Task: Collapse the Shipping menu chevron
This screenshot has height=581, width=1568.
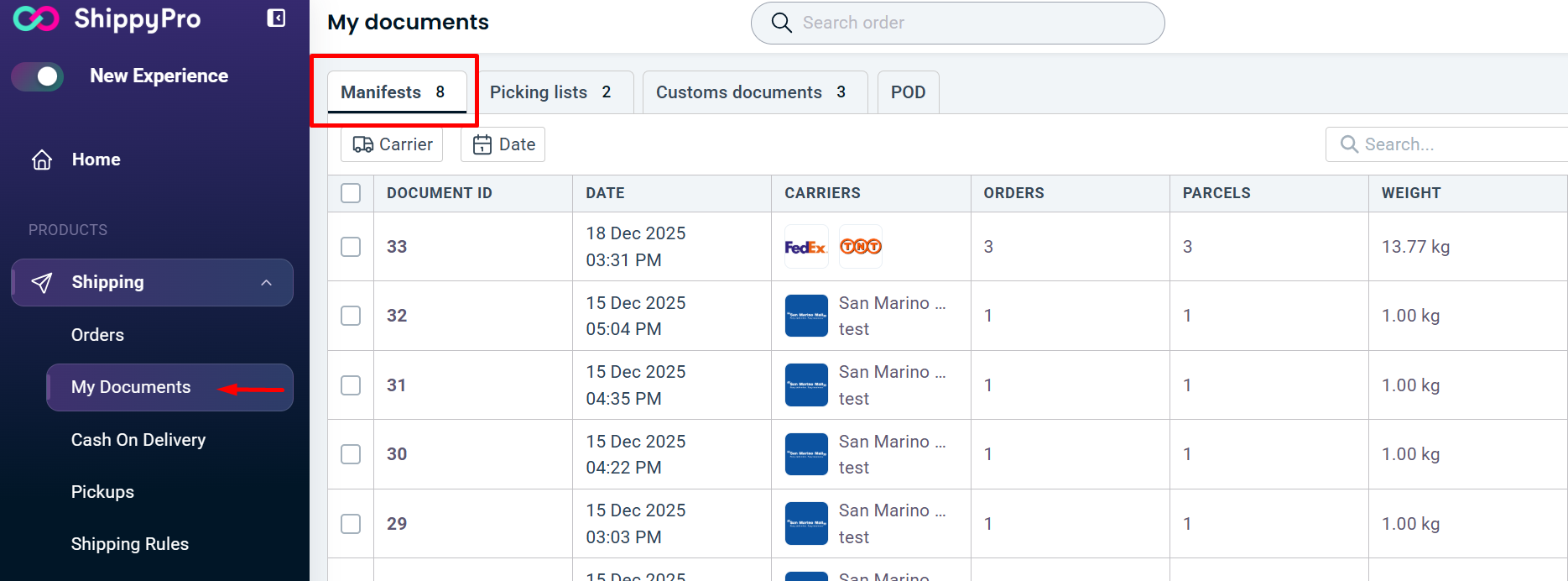Action: coord(266,283)
